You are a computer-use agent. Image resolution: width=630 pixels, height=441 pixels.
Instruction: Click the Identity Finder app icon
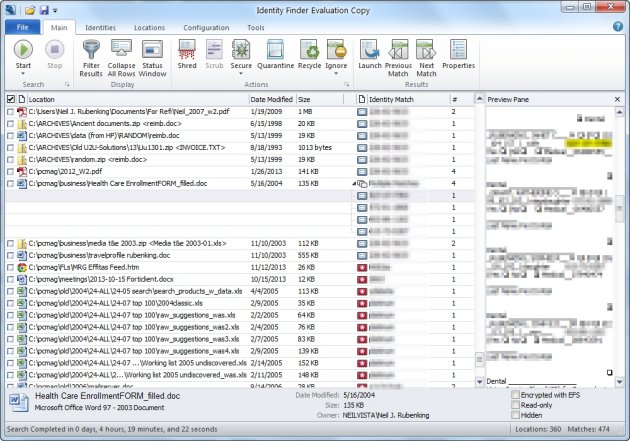click(x=11, y=9)
